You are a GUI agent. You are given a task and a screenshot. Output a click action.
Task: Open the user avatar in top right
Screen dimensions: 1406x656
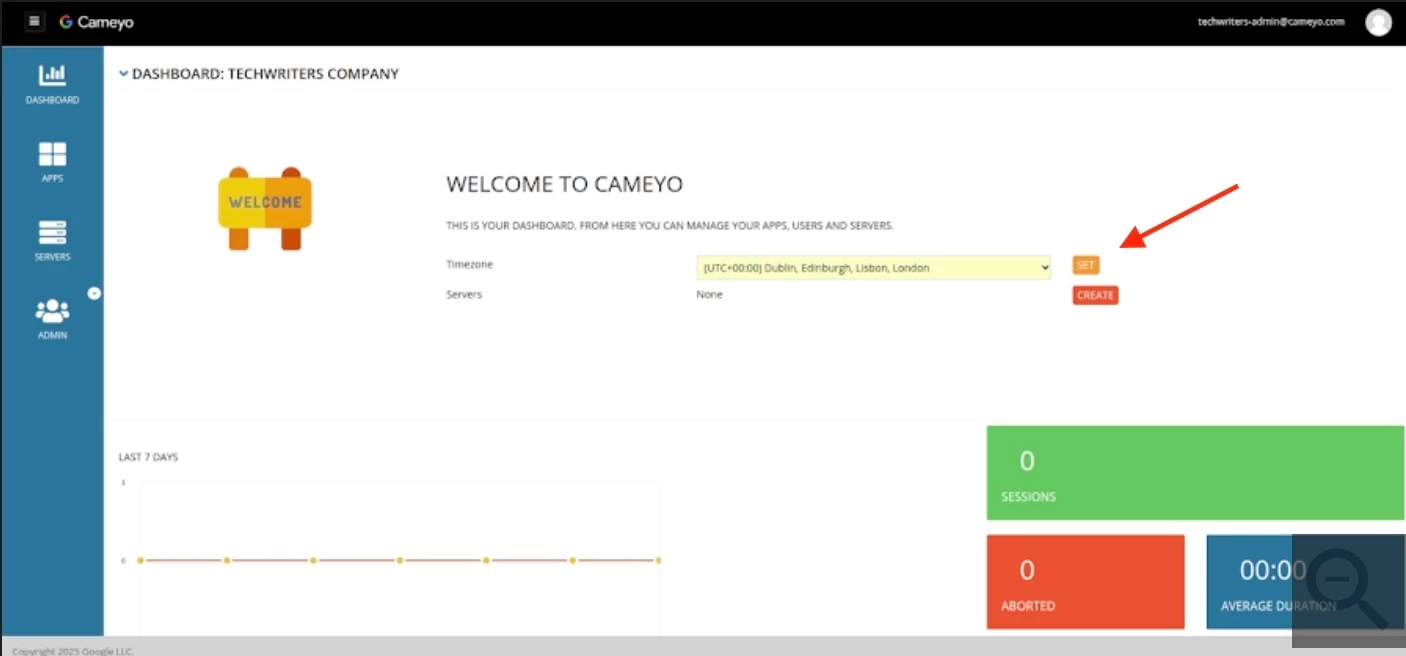(1378, 22)
